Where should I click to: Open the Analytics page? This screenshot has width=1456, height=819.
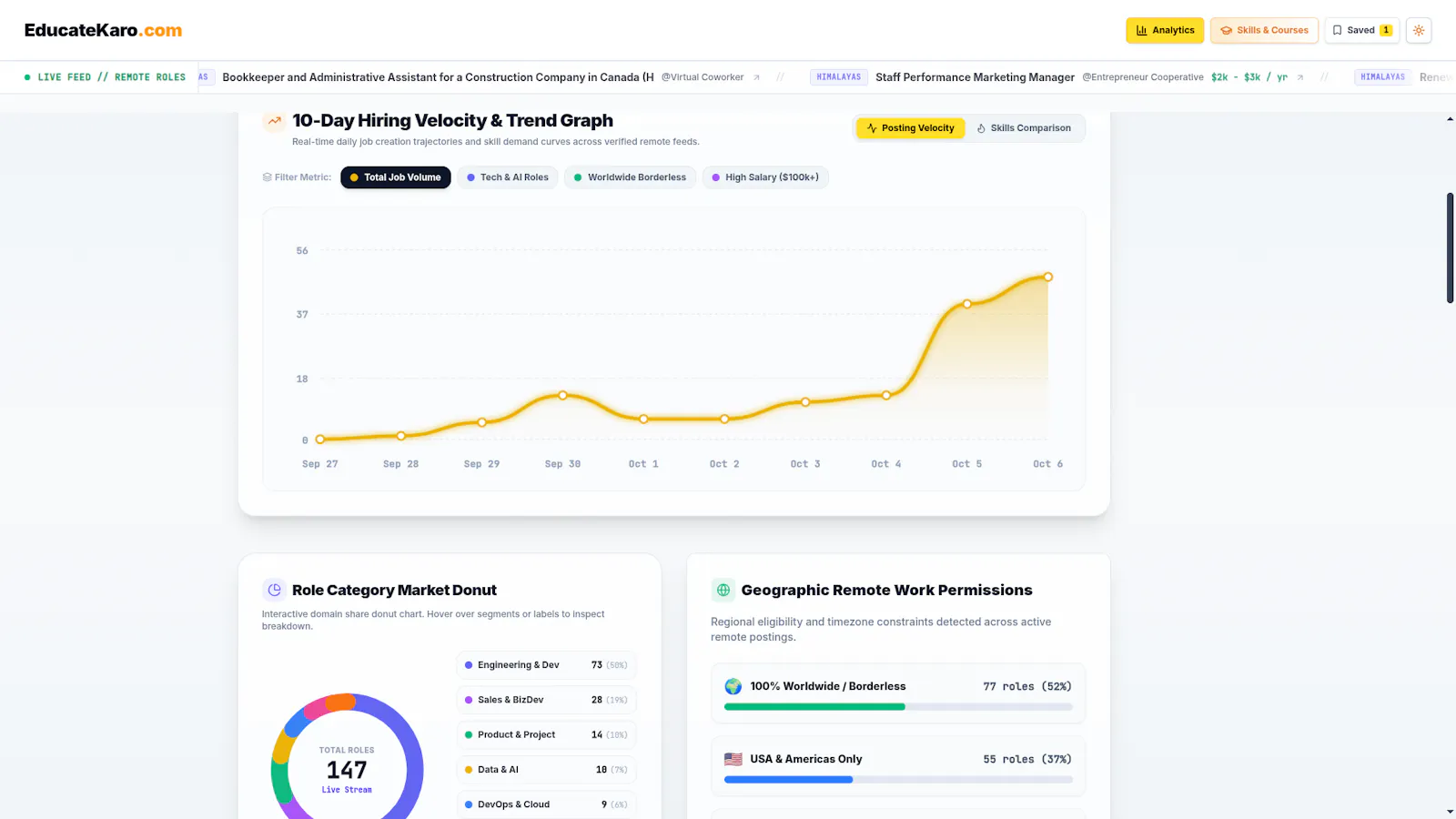1165,30
